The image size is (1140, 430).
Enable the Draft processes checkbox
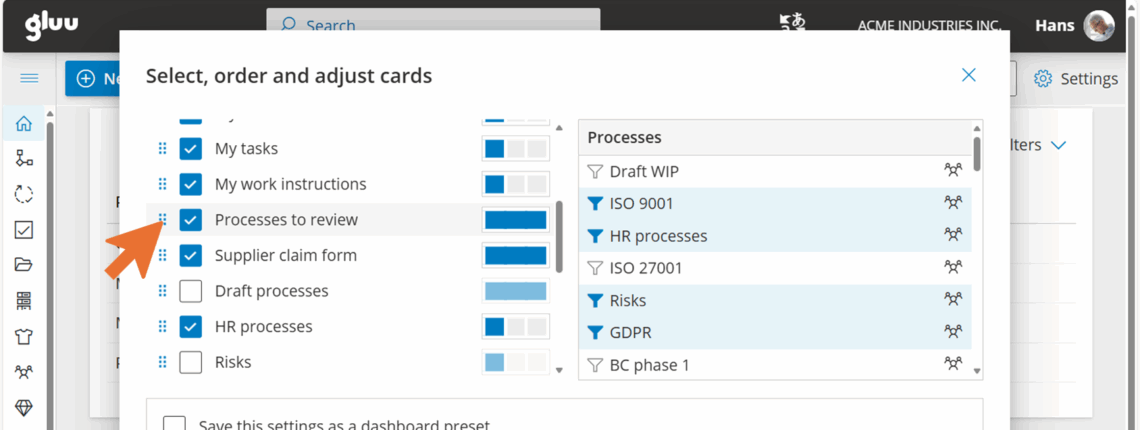(x=191, y=291)
